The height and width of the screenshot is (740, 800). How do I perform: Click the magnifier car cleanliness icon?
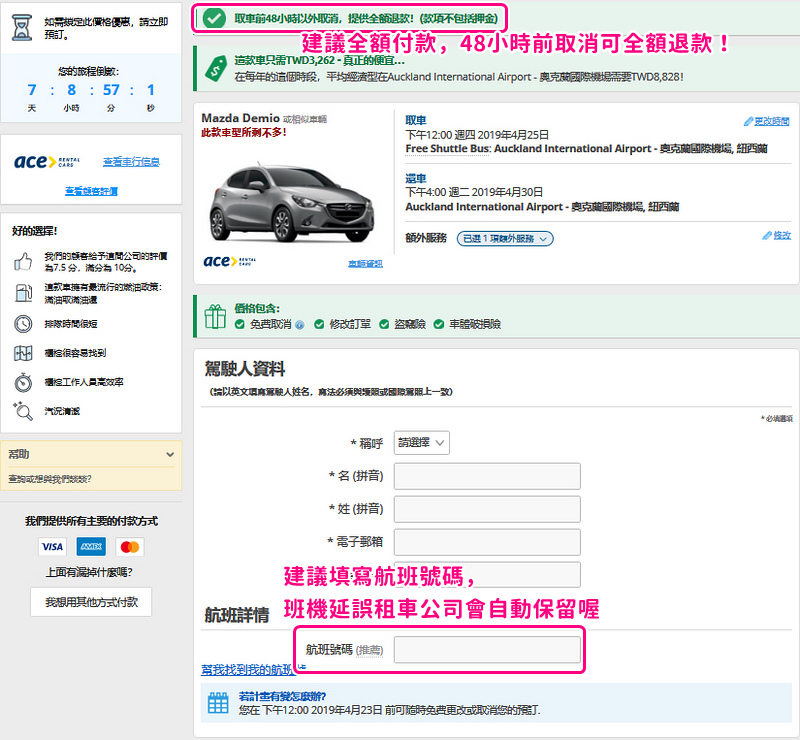click(23, 411)
